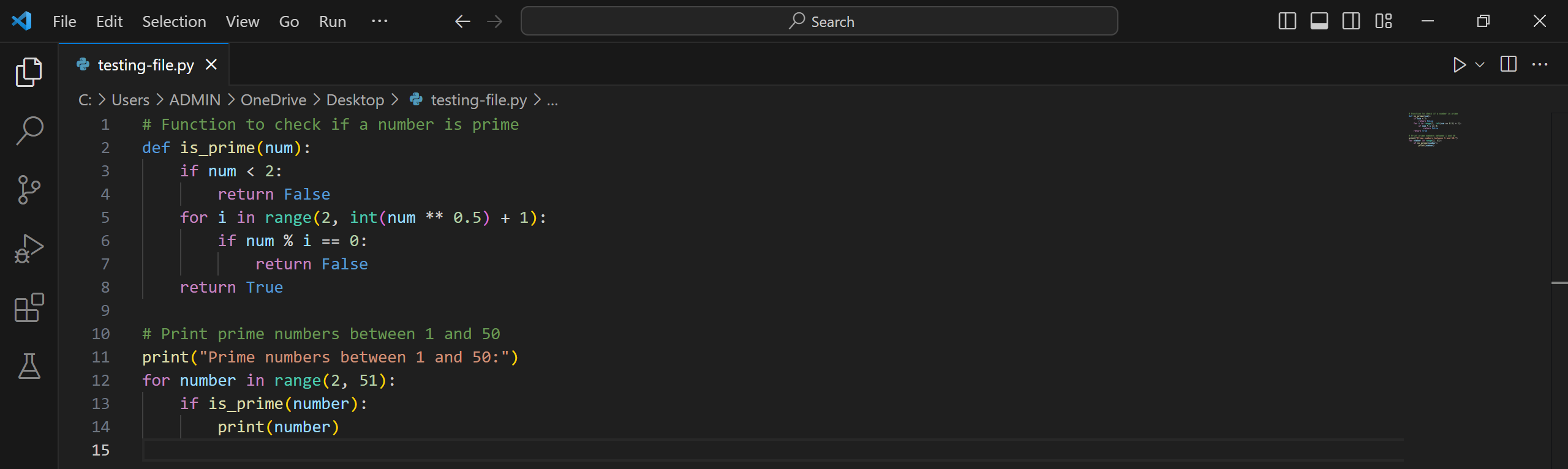Open the Run menu
Image resolution: width=1568 pixels, height=469 pixels.
click(333, 21)
